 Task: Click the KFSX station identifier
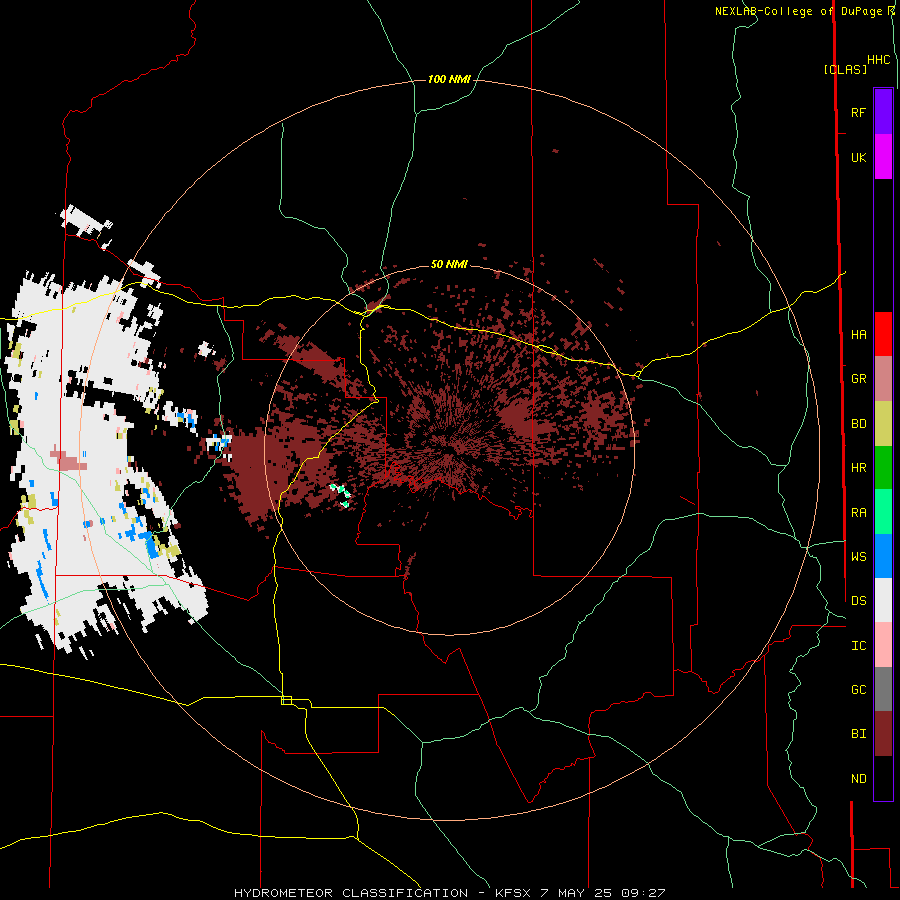point(513,893)
